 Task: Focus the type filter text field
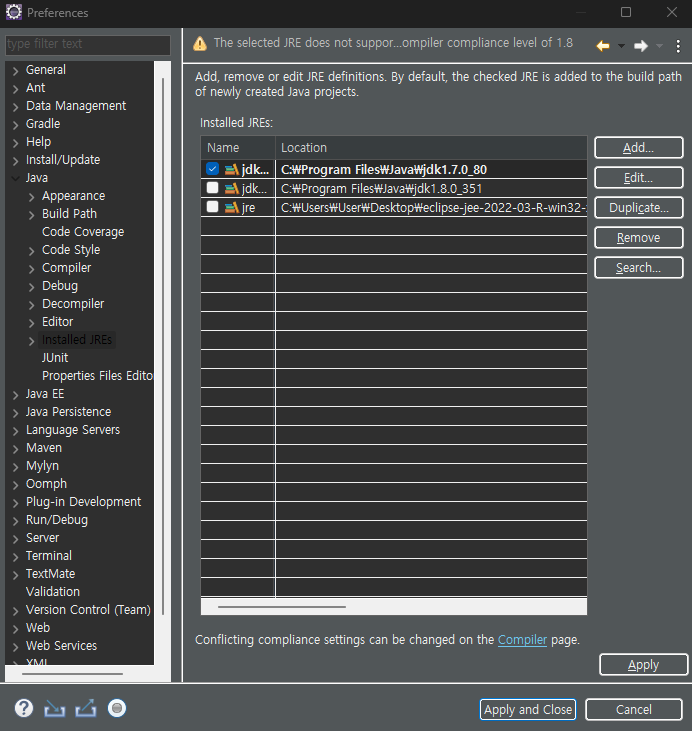tap(88, 44)
